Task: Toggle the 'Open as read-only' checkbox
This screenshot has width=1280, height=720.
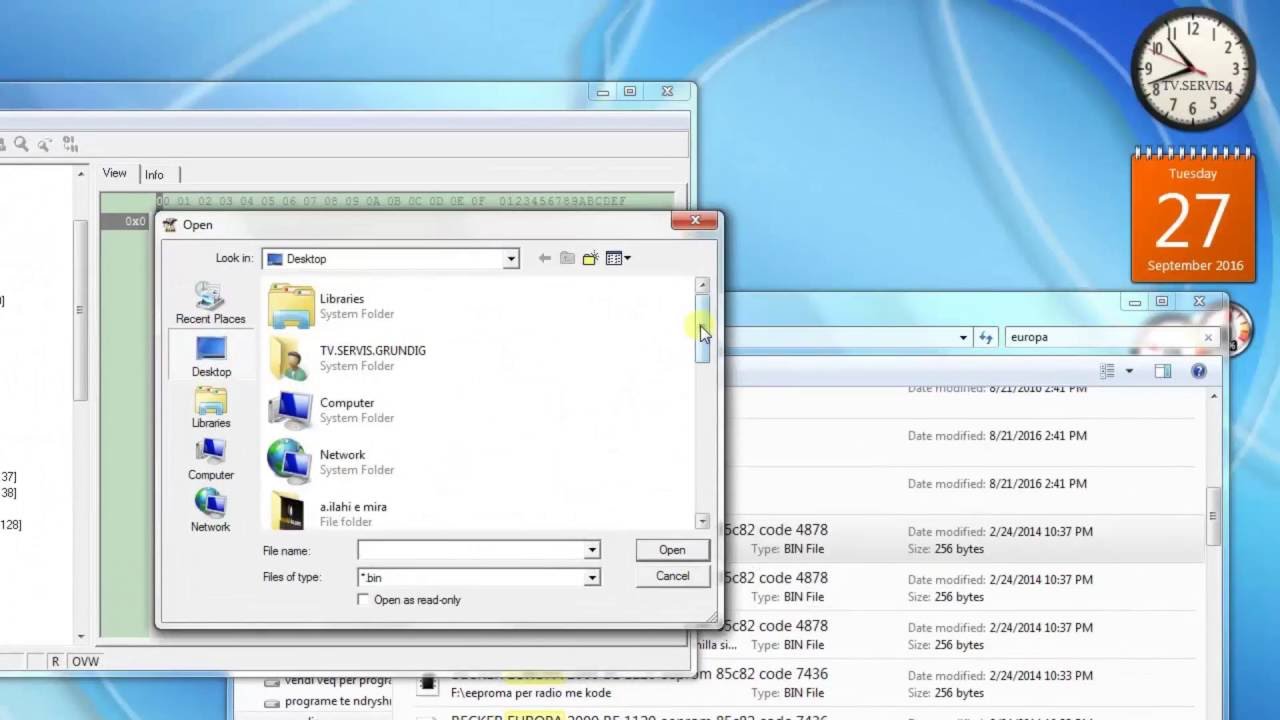Action: pos(363,599)
